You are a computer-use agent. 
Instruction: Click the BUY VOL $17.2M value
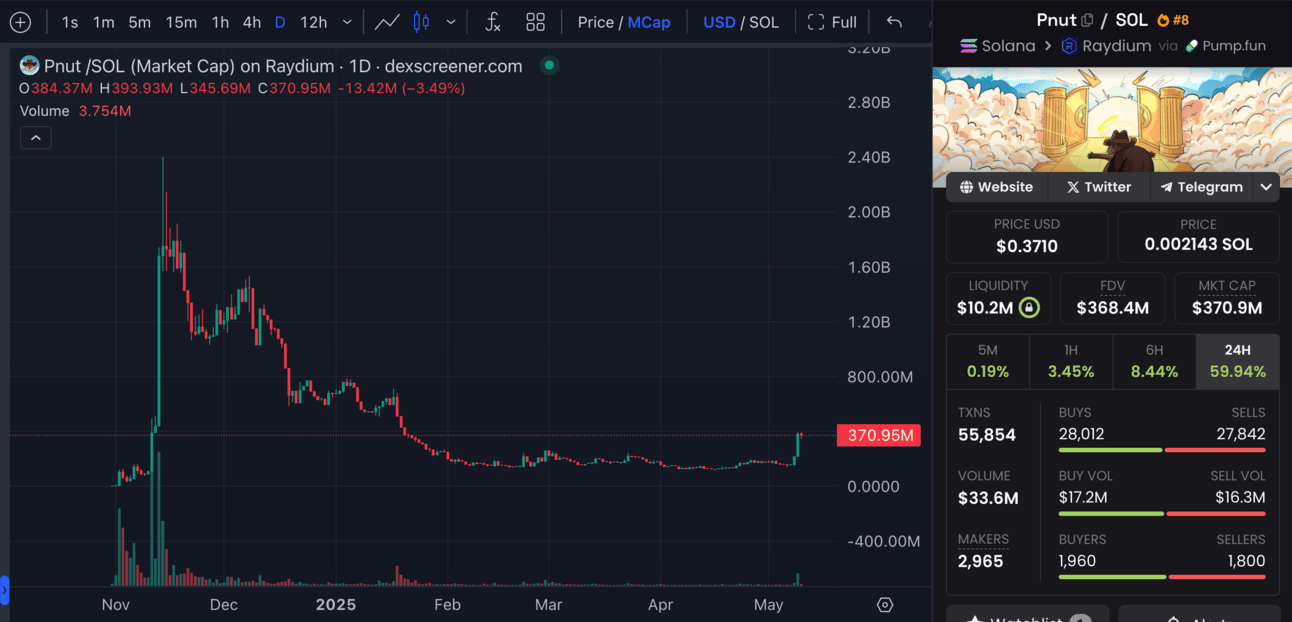[x=1083, y=497]
